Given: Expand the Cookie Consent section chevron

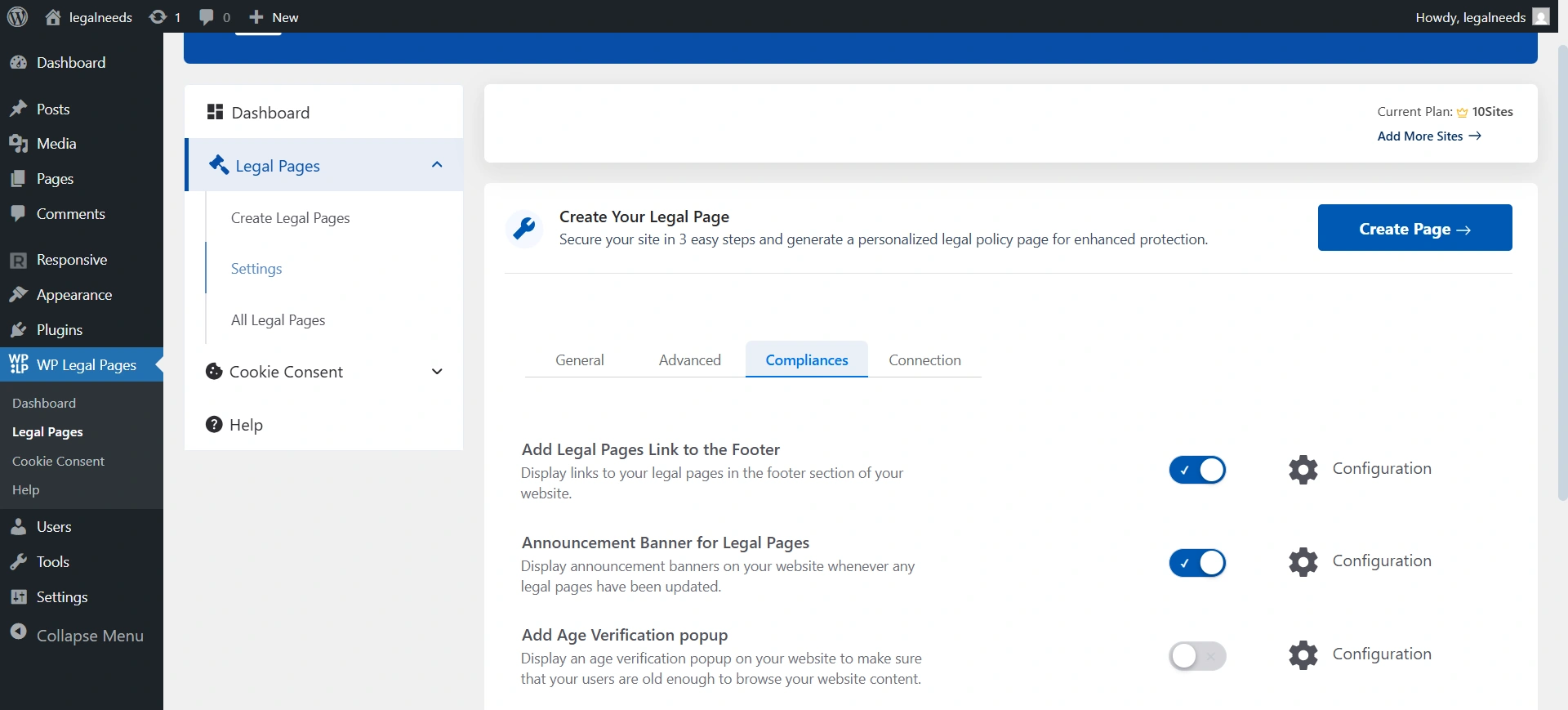Looking at the screenshot, I should tap(437, 372).
